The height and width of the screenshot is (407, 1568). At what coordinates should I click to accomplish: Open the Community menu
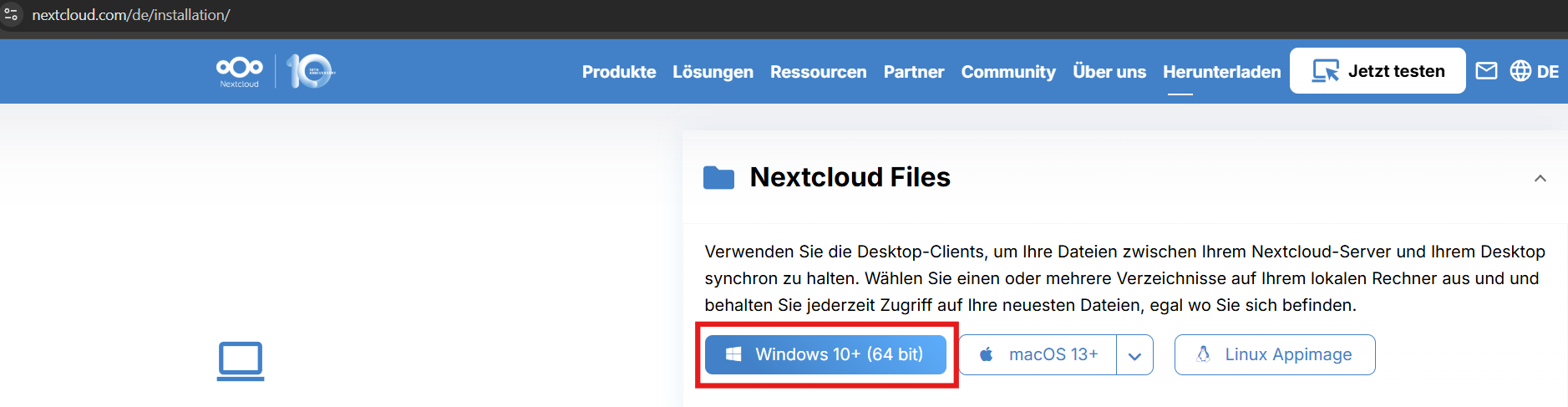tap(1008, 72)
